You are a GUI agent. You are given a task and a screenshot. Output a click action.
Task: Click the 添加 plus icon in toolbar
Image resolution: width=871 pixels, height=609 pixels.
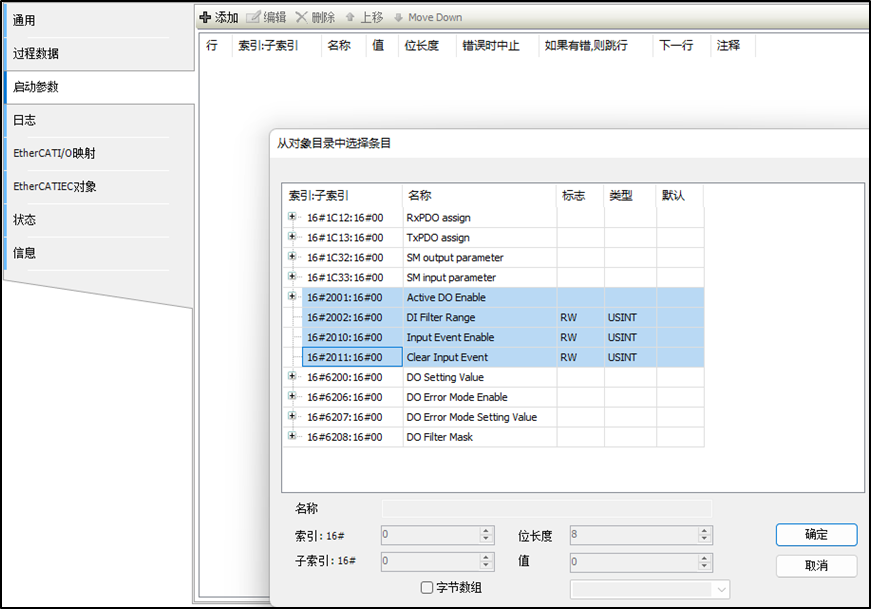[205, 17]
